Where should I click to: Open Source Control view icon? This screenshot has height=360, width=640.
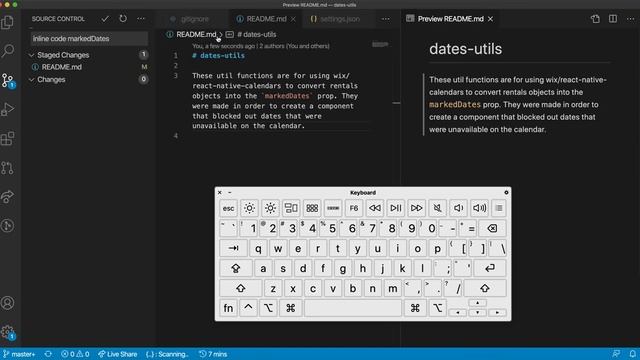tap(7, 80)
